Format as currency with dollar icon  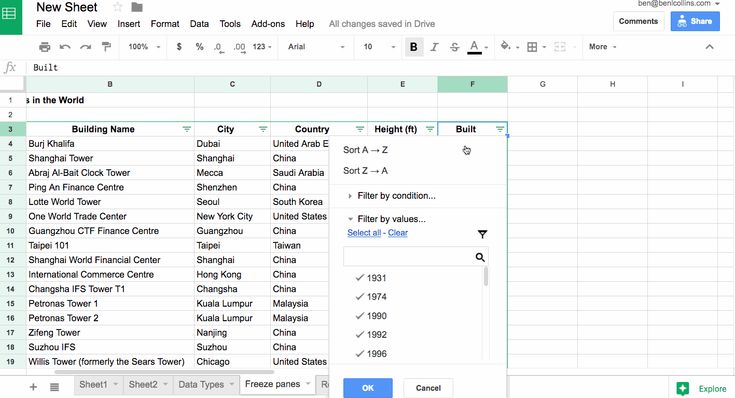179,47
